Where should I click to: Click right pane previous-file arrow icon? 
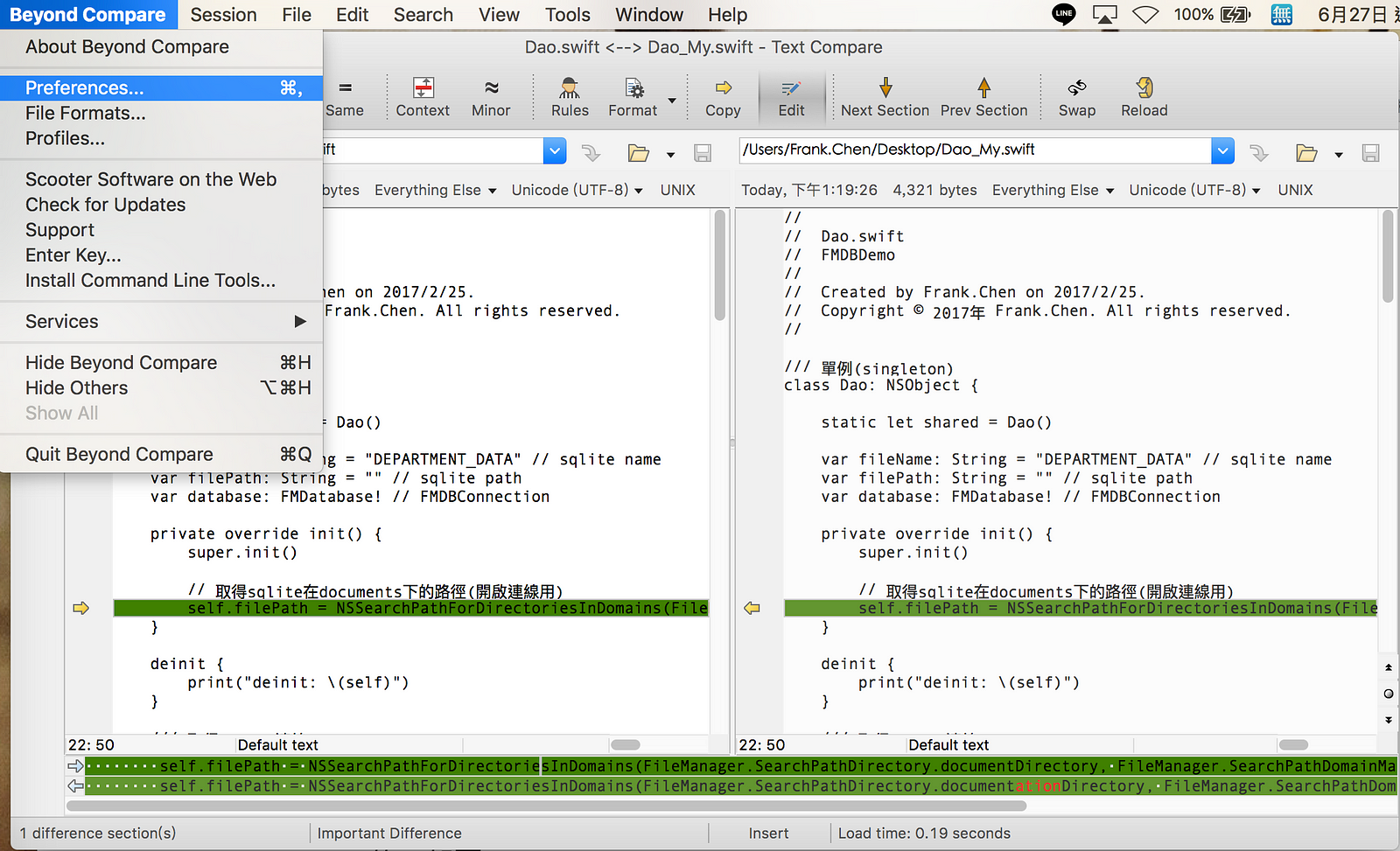[x=1259, y=153]
